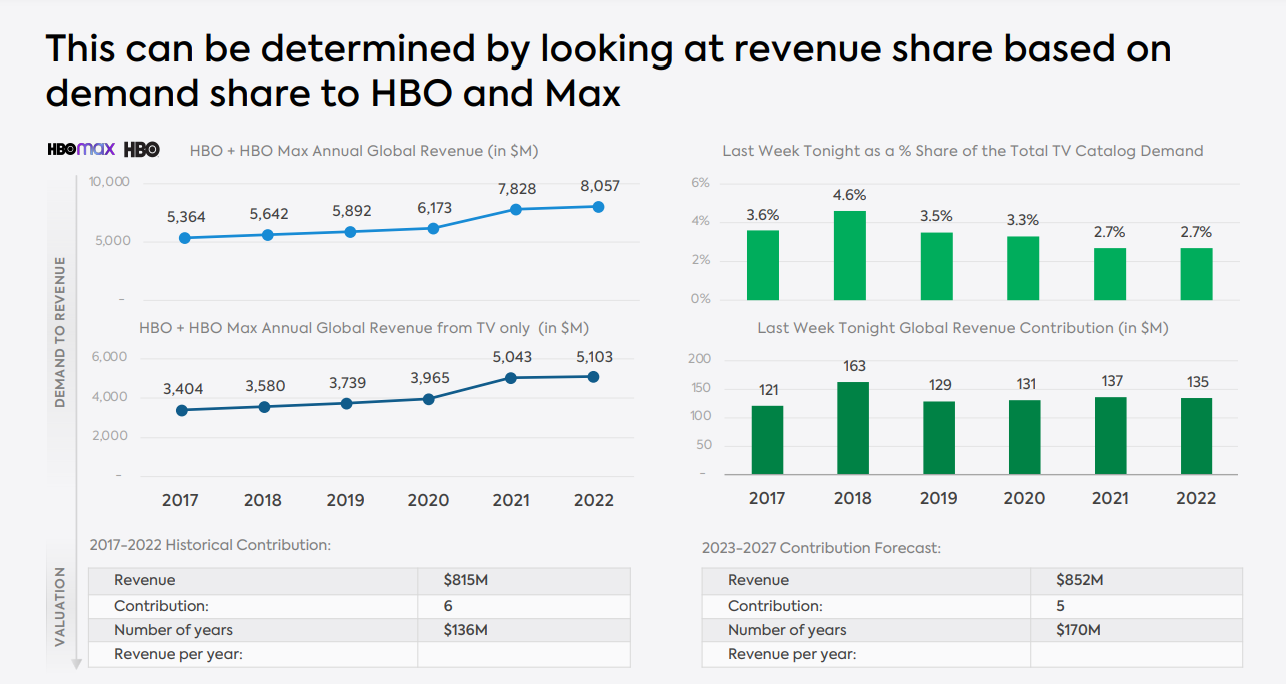This screenshot has height=684, width=1286.
Task: Select the 135 bar label
Action: (x=1198, y=382)
